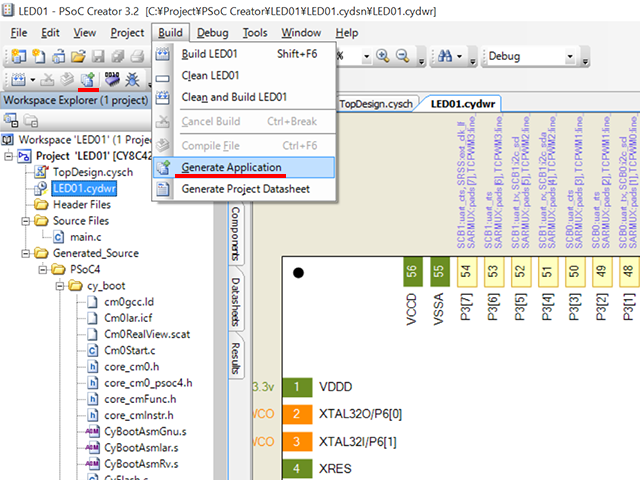Click the Open Project toolbar icon
The image size is (640, 480).
tap(58, 56)
